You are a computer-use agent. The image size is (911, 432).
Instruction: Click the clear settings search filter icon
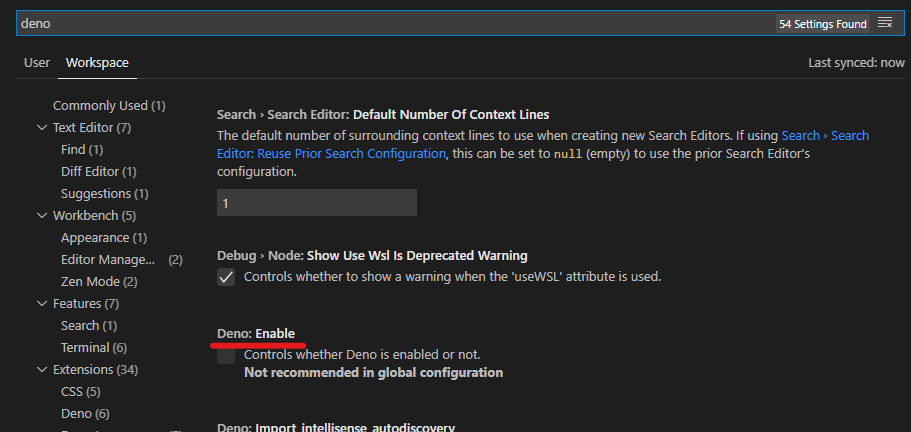(885, 23)
